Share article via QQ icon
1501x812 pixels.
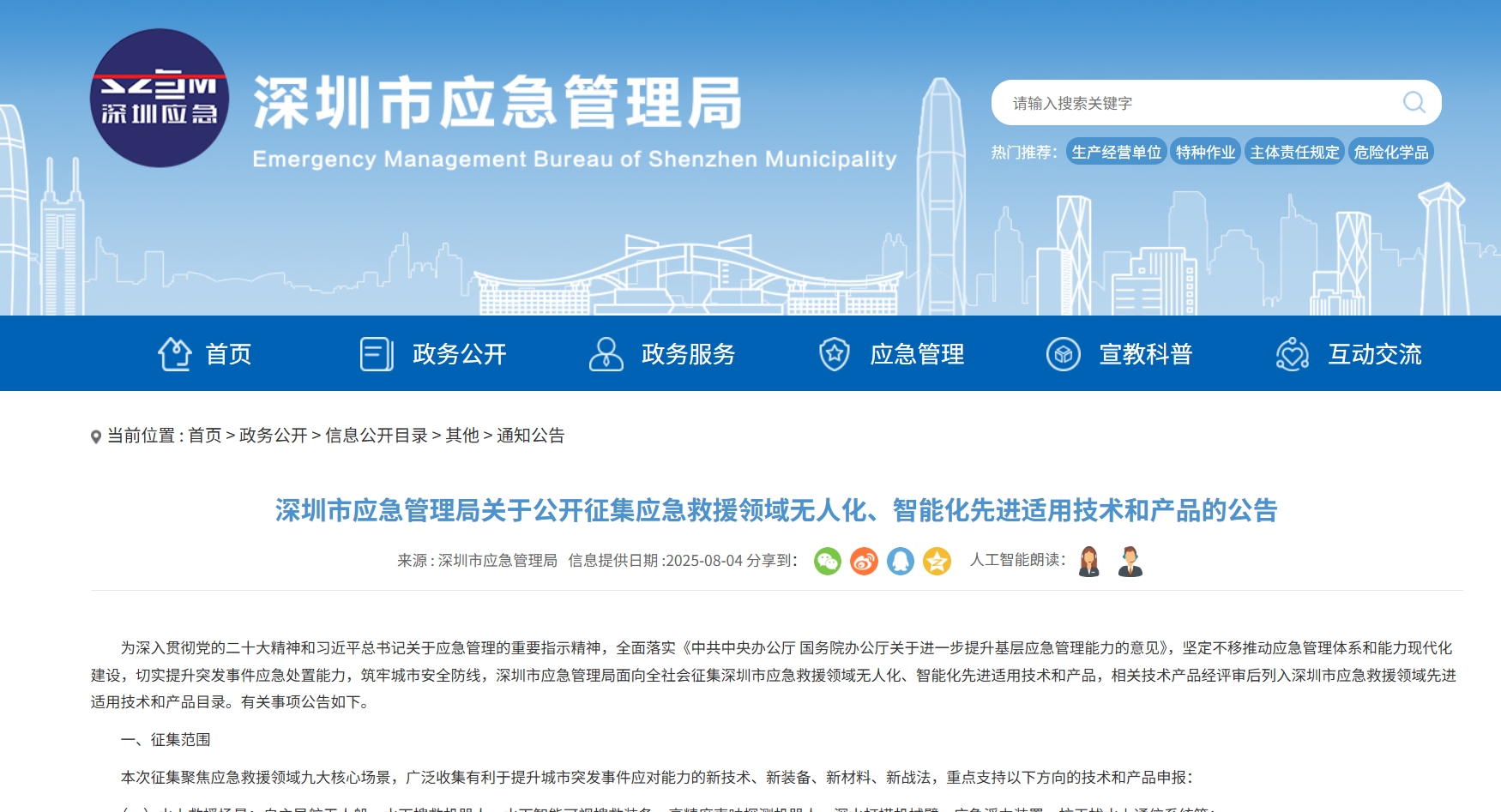(x=900, y=562)
